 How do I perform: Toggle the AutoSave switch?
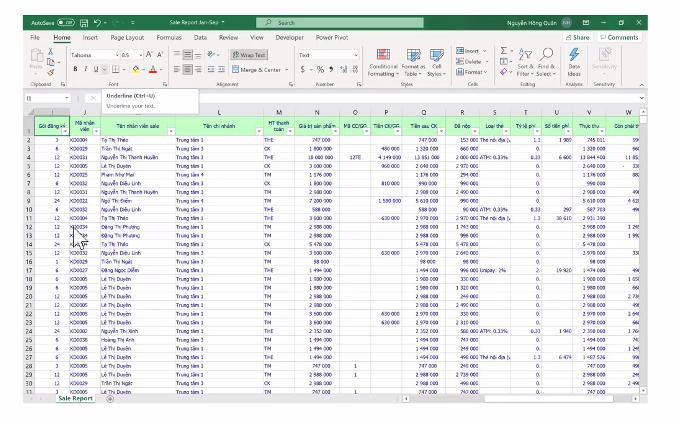click(66, 23)
